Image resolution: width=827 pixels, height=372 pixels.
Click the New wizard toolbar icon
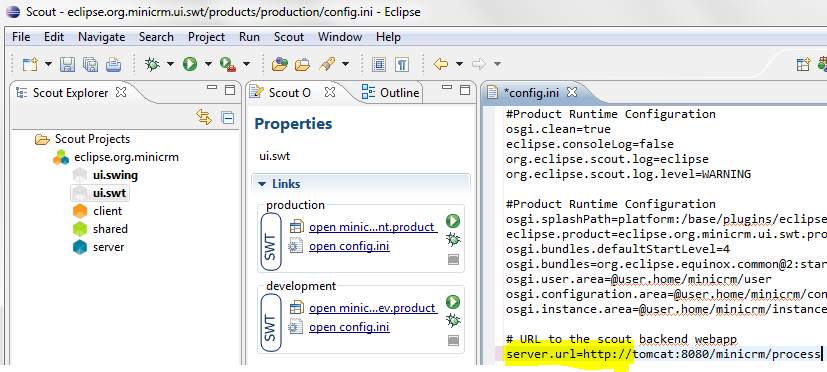(30, 64)
